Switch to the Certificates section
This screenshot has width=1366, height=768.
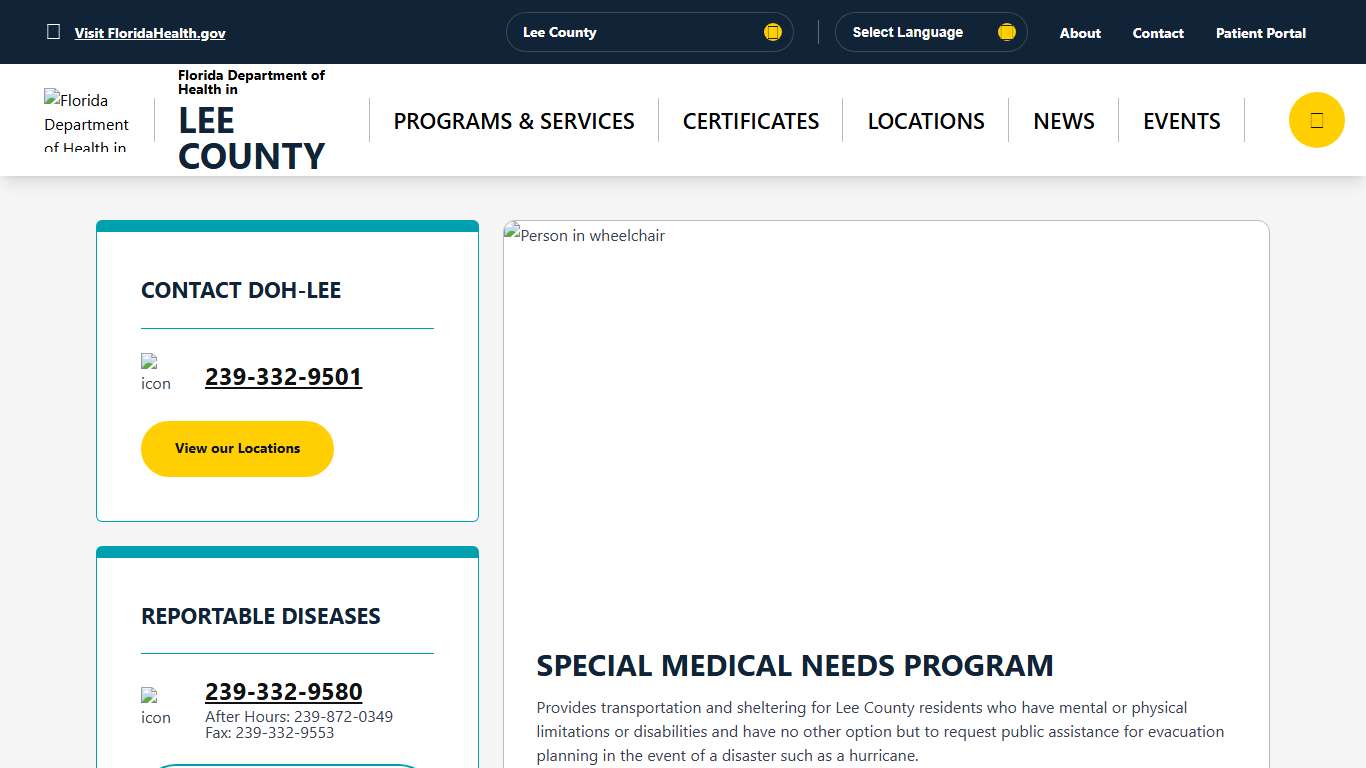pyautogui.click(x=750, y=120)
